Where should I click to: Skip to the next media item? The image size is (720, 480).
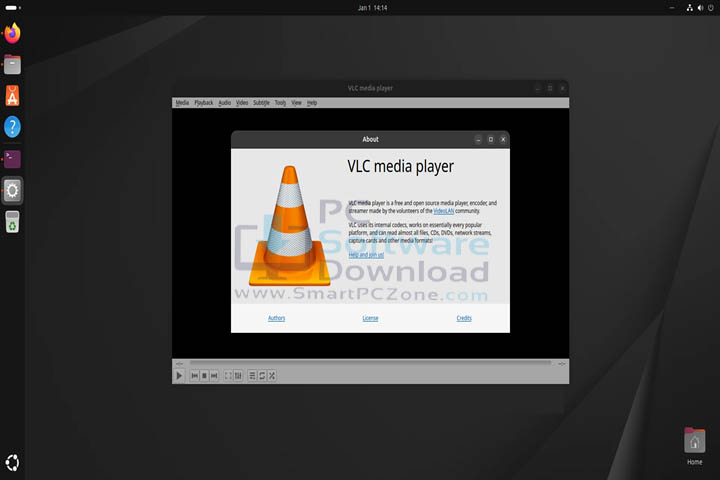coord(214,376)
